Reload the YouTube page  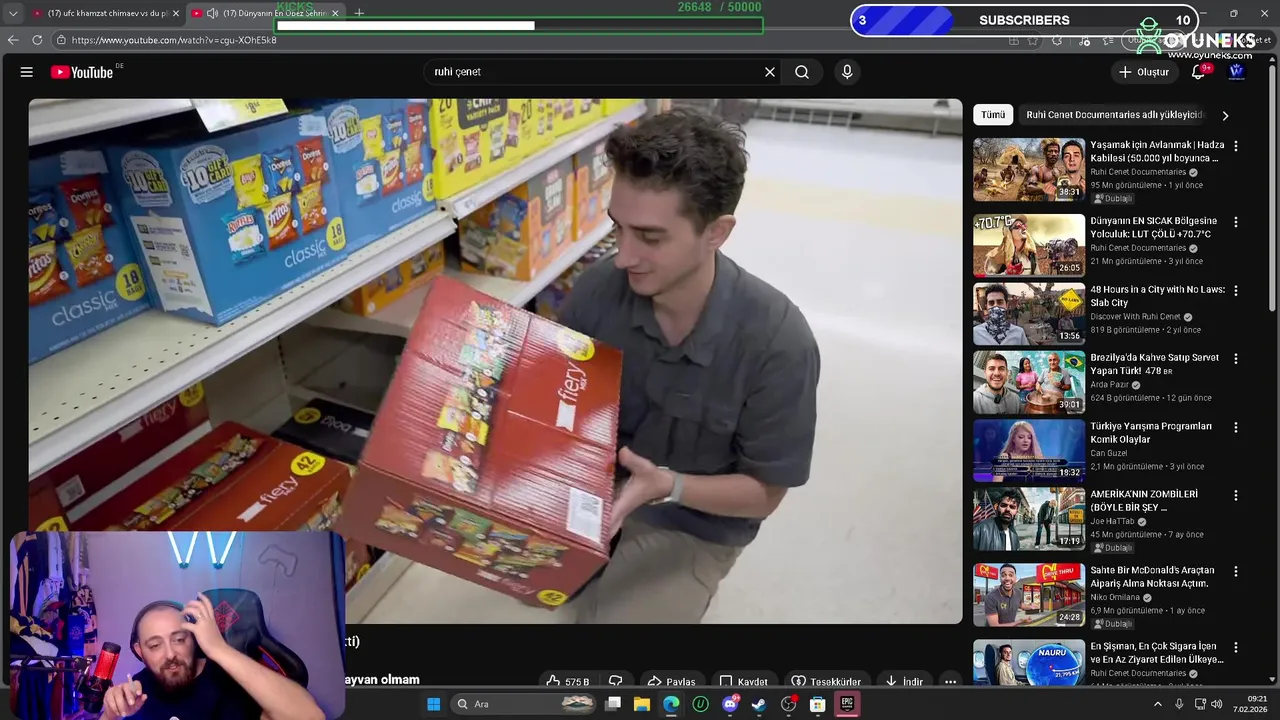tap(37, 40)
